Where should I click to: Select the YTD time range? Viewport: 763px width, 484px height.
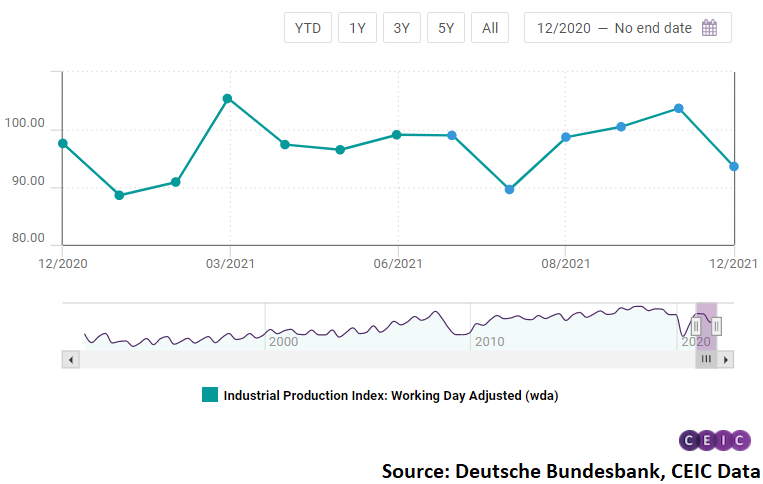[307, 28]
